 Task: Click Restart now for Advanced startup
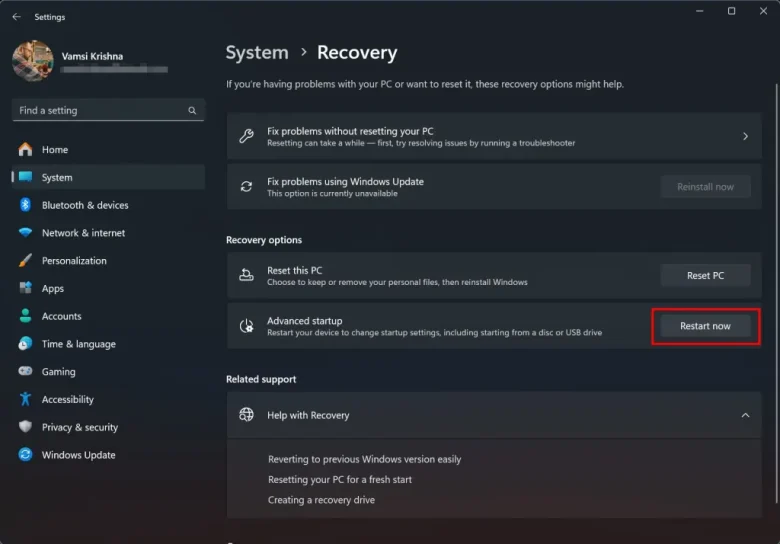(x=705, y=326)
